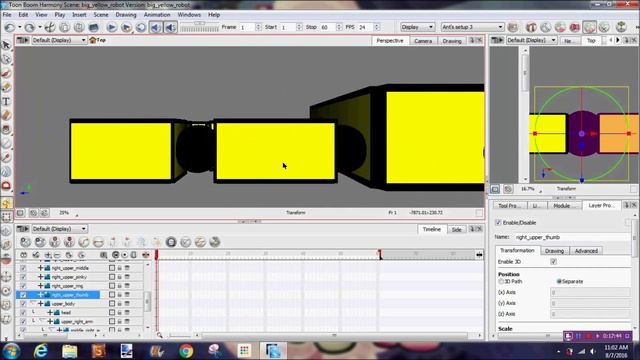Open Google Chrome from taskbar
The image size is (640, 360).
coord(186,351)
